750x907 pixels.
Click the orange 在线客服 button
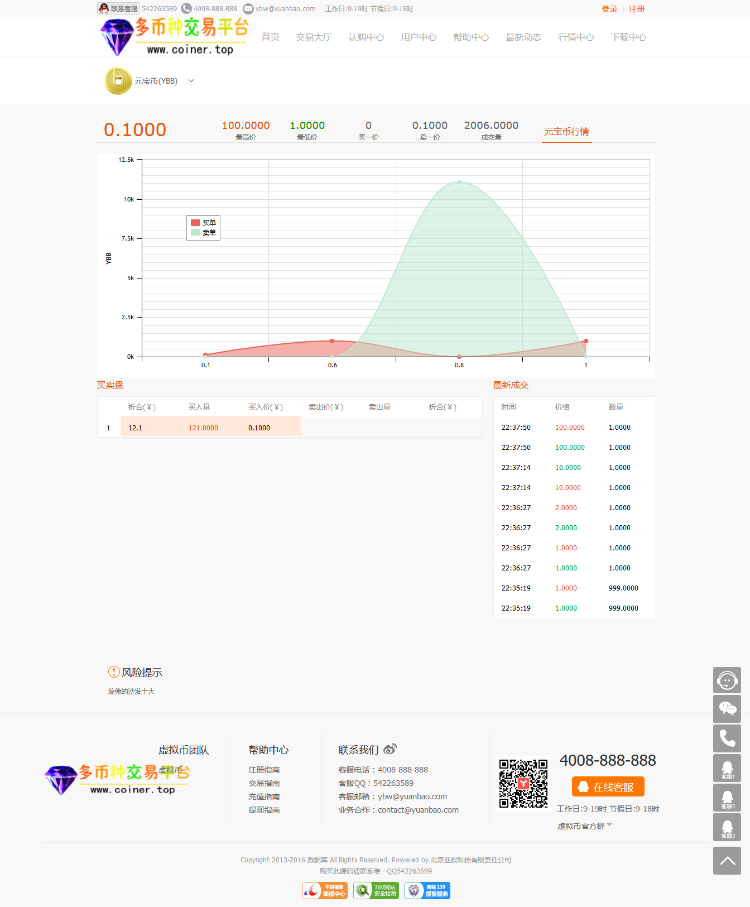click(x=608, y=787)
